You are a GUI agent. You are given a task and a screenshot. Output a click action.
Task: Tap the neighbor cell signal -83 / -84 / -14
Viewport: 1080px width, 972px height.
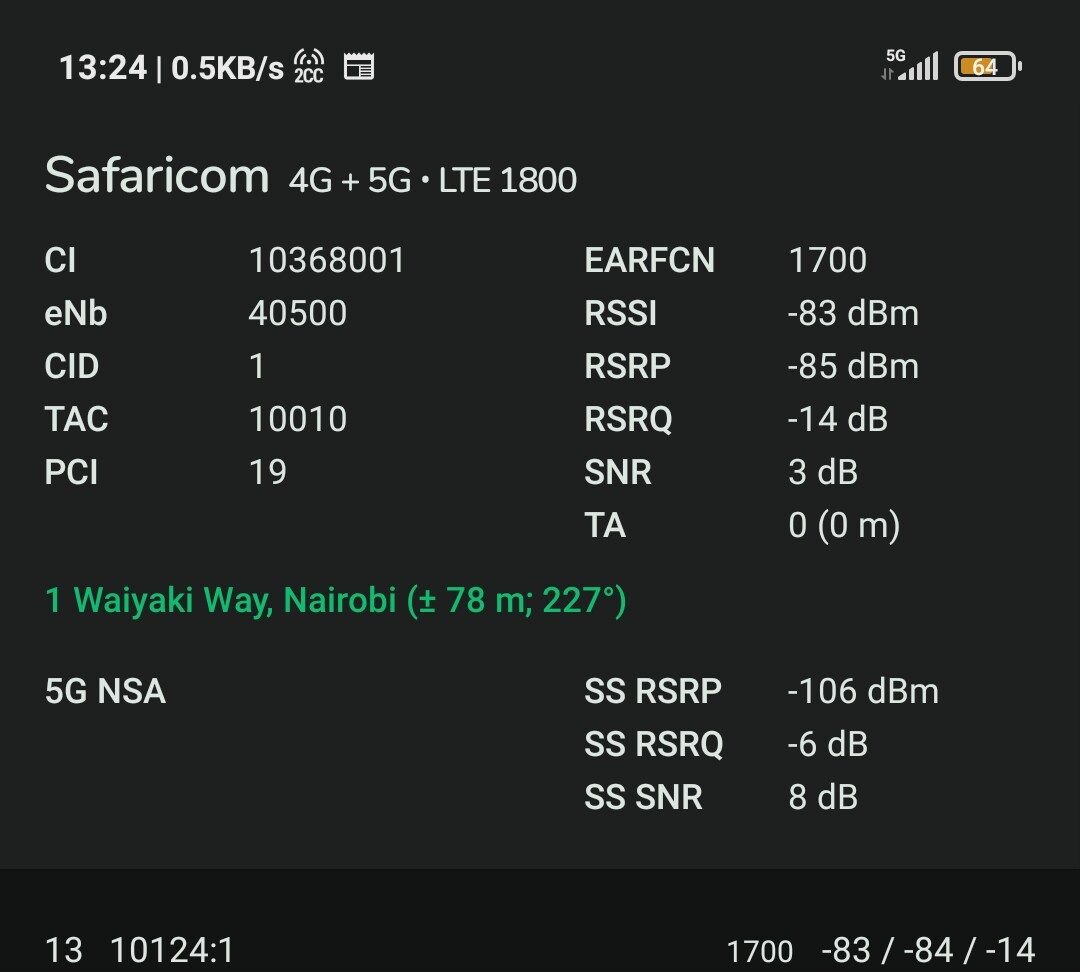tap(928, 951)
